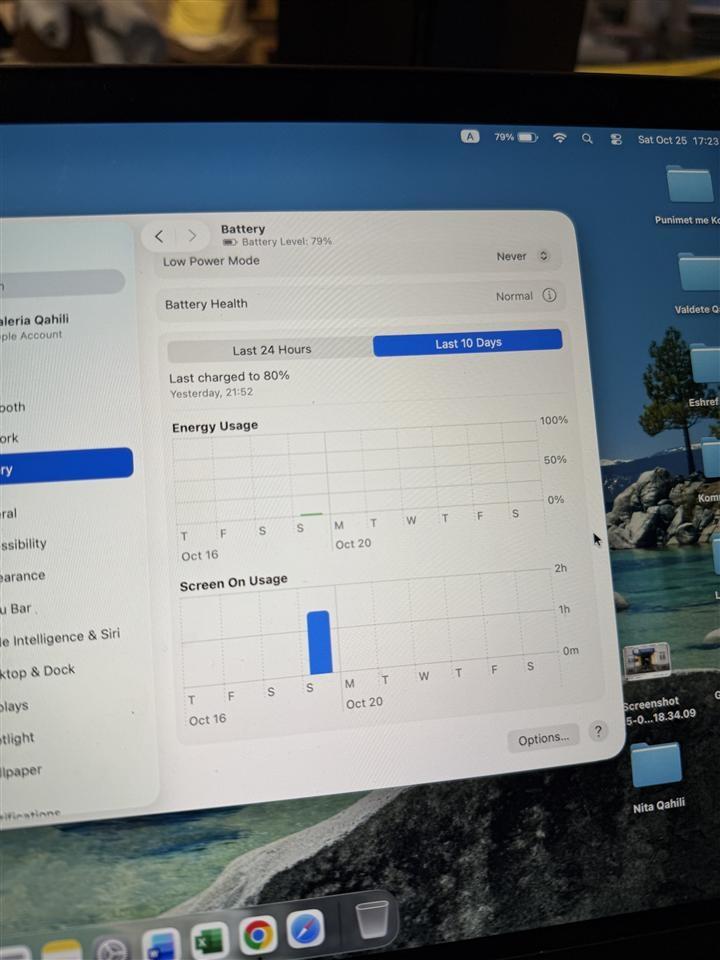The width and height of the screenshot is (720, 960).
Task: Open Apple Intelligence & Siri settings
Action: [59, 637]
